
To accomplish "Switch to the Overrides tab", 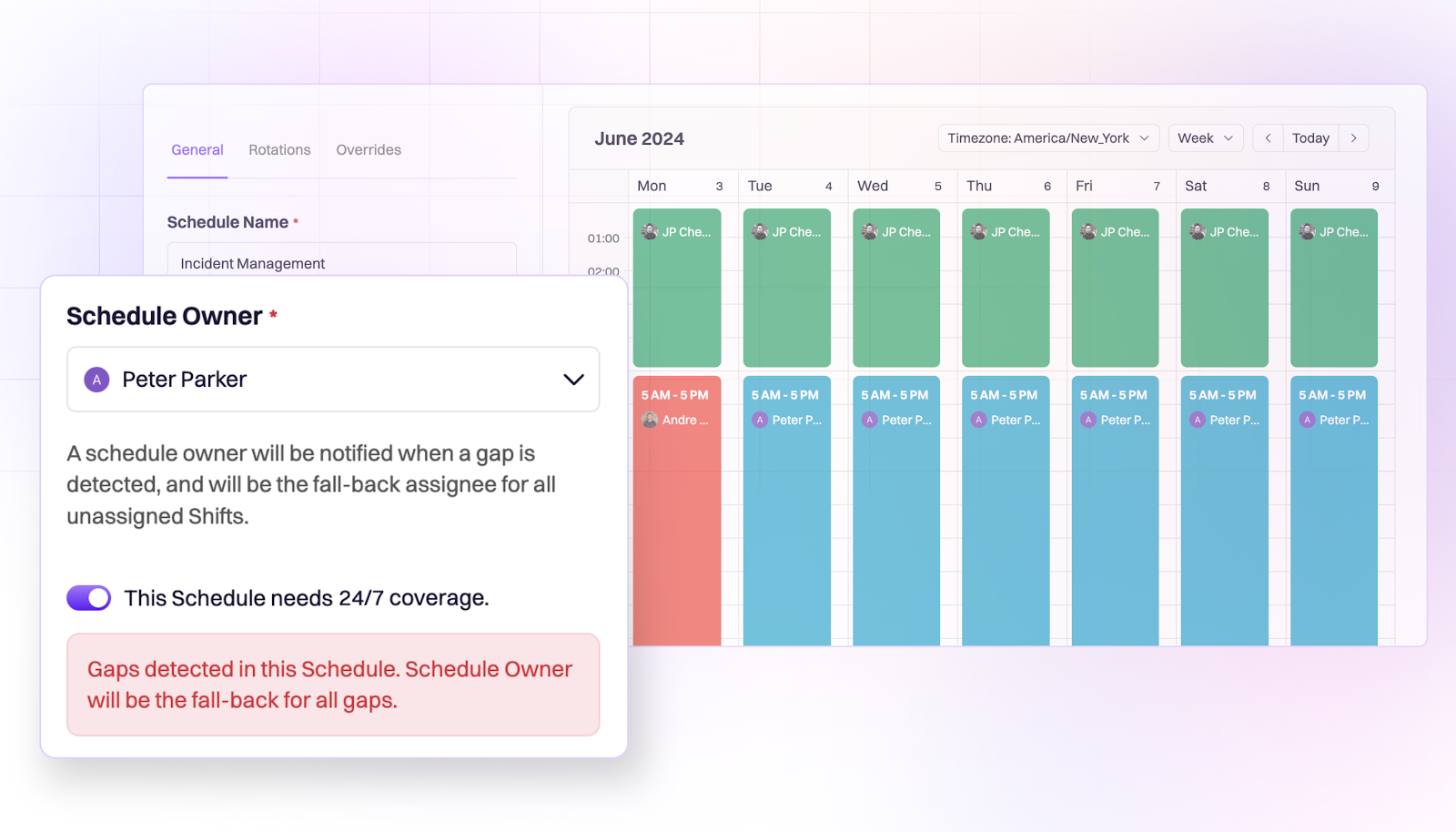I will 368,149.
